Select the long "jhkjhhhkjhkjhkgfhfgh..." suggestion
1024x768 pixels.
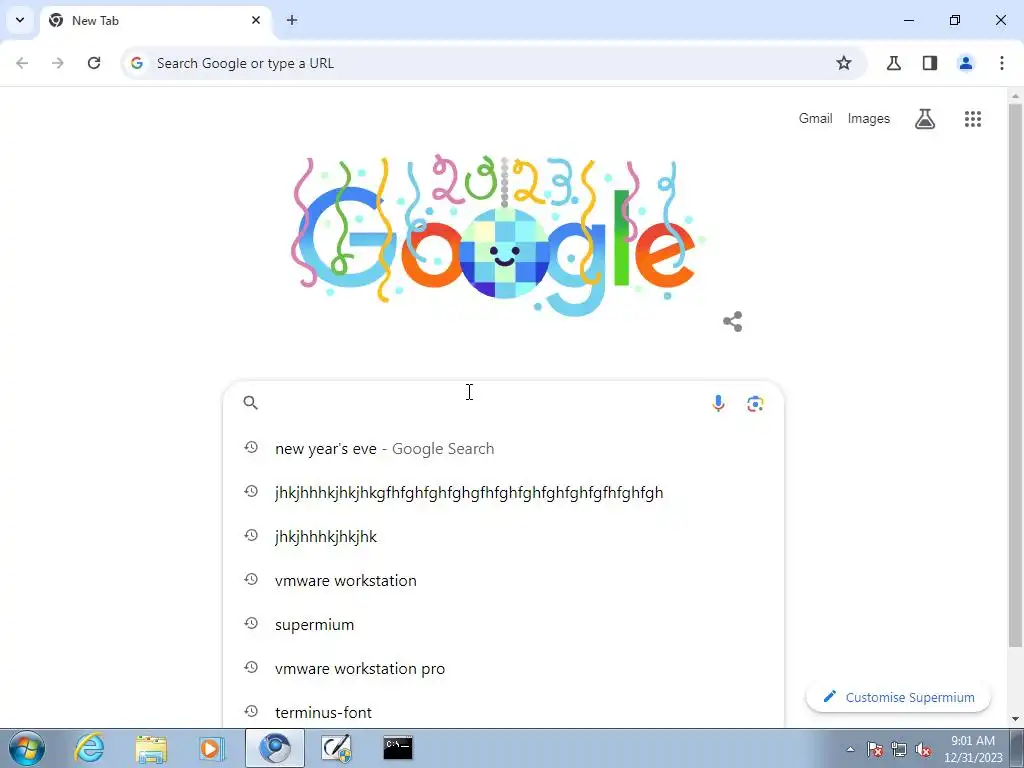(x=503, y=492)
